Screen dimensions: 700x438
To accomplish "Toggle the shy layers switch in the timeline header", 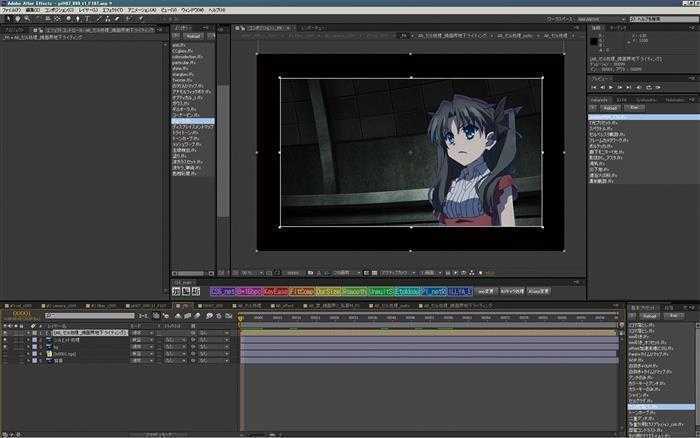I will (178, 316).
